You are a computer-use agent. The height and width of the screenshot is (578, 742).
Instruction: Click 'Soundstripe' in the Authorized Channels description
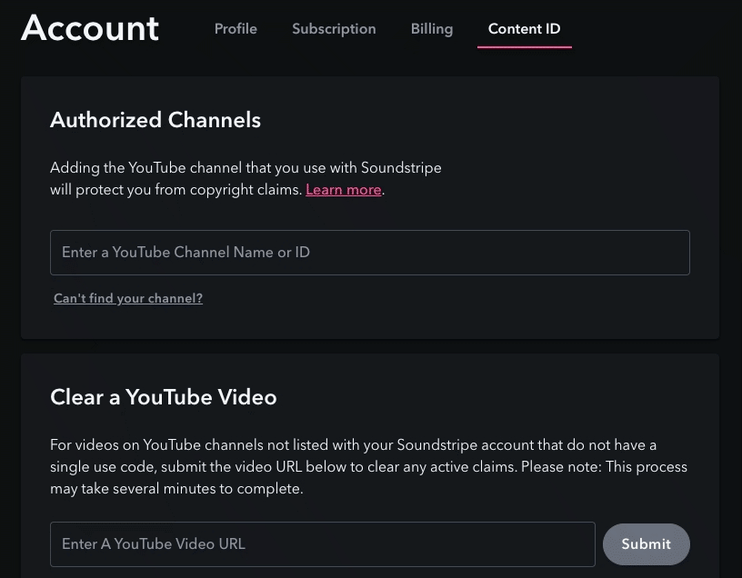(x=401, y=168)
